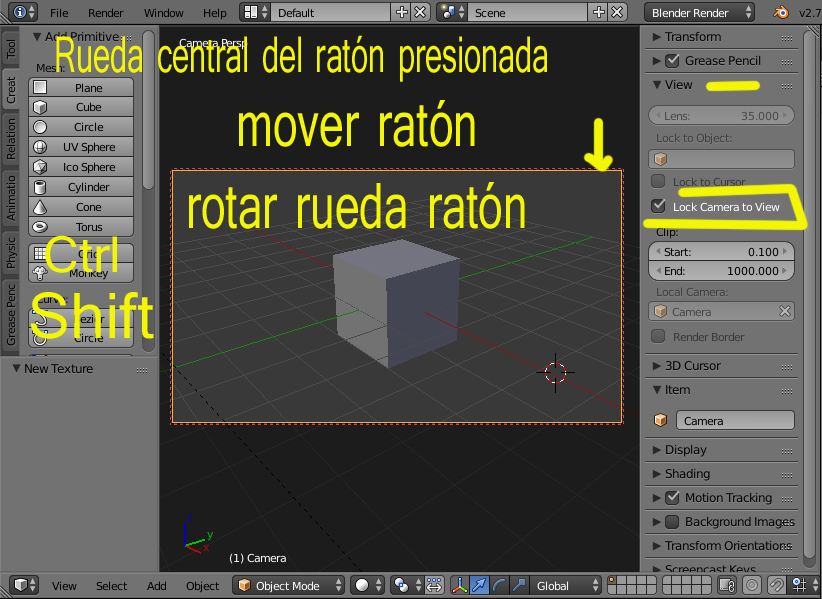This screenshot has width=822, height=599.
Task: Select the scale manipulator icon
Action: pos(520,585)
